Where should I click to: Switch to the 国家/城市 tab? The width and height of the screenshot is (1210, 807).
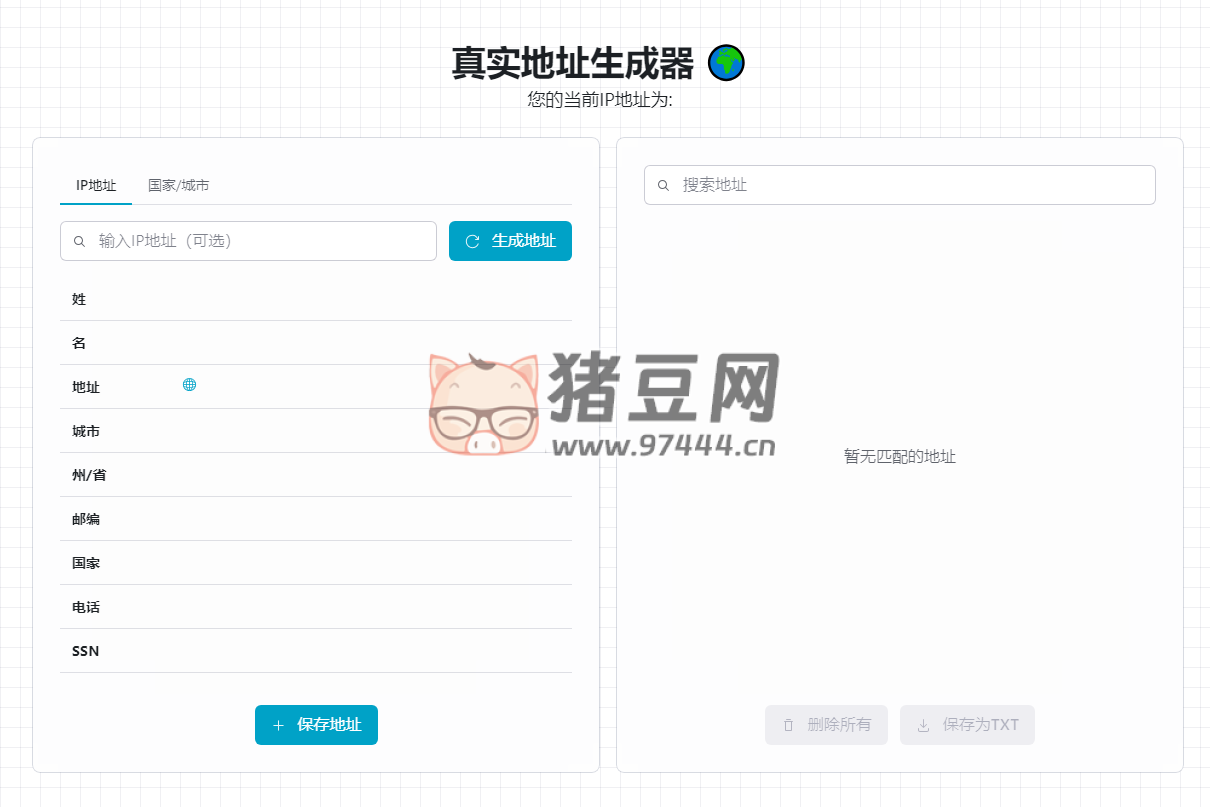point(179,185)
